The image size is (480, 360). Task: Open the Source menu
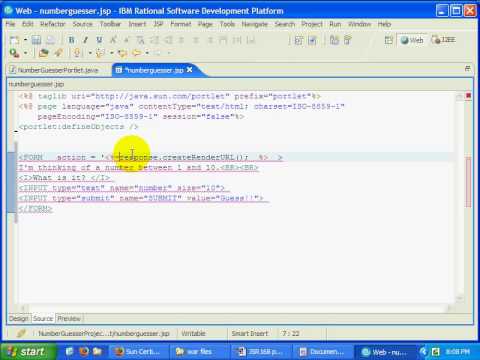tap(82, 24)
